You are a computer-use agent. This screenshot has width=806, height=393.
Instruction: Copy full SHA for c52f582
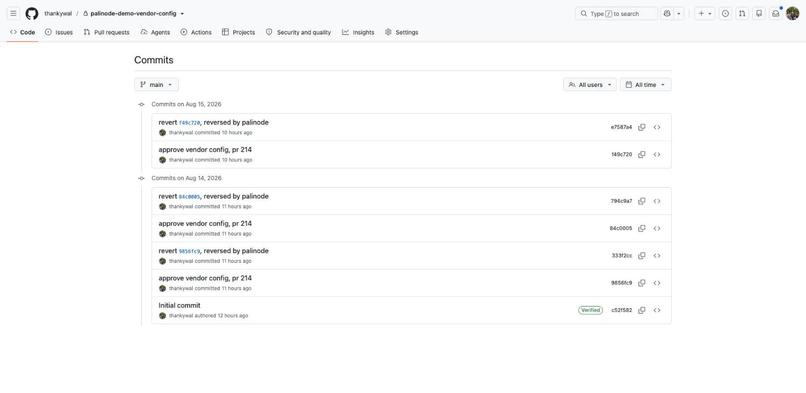click(642, 310)
